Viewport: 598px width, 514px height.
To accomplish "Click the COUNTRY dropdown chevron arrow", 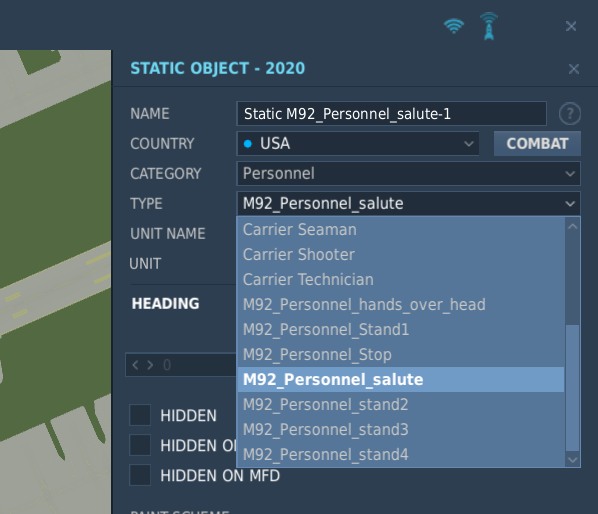I will 469,144.
